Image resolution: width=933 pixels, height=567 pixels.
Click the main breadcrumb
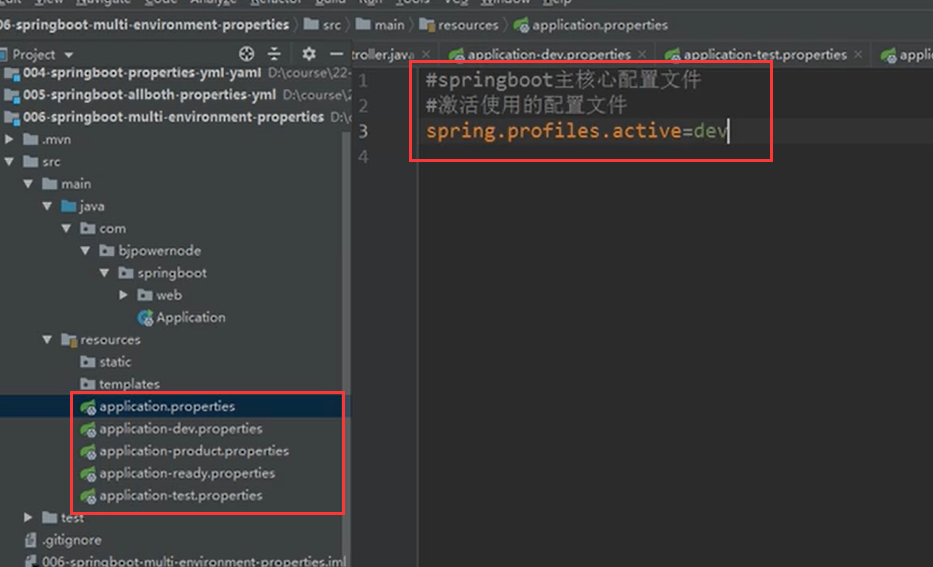click(x=389, y=25)
